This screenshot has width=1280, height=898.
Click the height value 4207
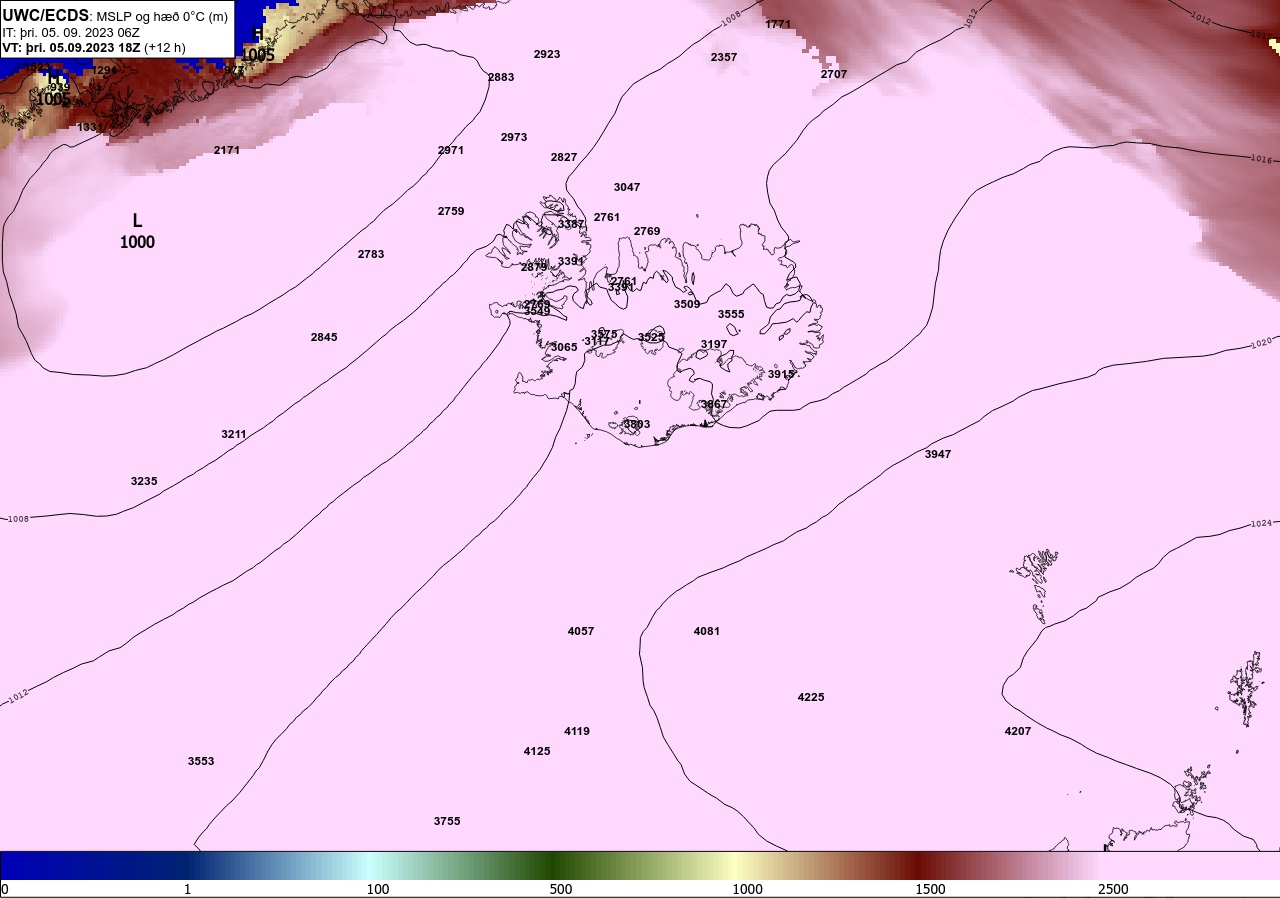[1018, 731]
